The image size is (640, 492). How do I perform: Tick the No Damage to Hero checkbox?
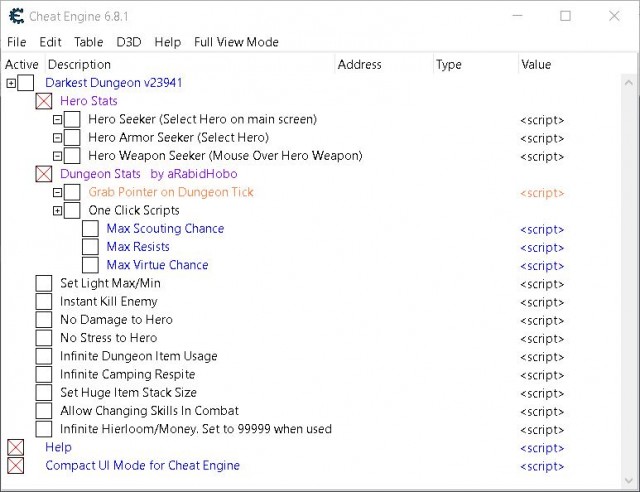click(x=44, y=320)
